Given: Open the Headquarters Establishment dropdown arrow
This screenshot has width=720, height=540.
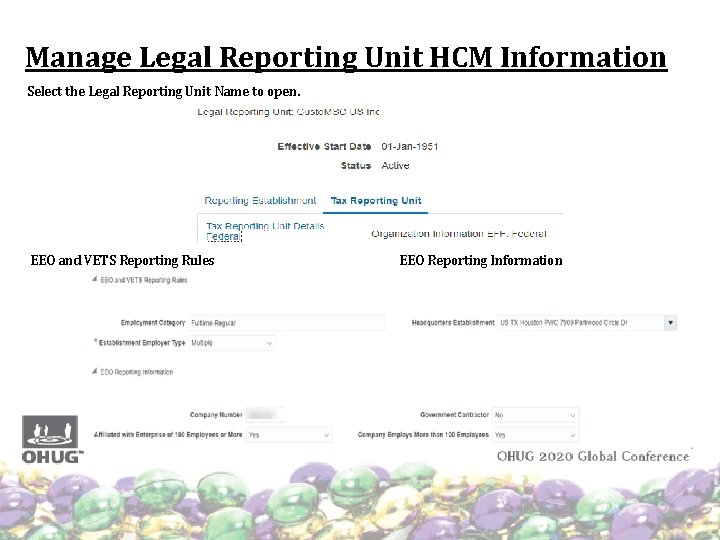Looking at the screenshot, I should click(670, 323).
